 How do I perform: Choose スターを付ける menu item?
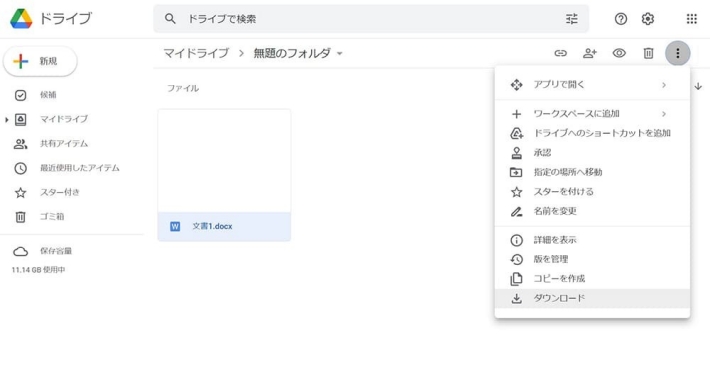pyautogui.click(x=592, y=191)
